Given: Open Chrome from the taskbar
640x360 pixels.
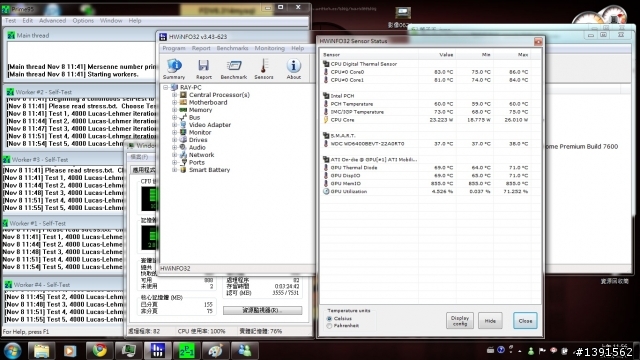Looking at the screenshot, I should (99, 351).
